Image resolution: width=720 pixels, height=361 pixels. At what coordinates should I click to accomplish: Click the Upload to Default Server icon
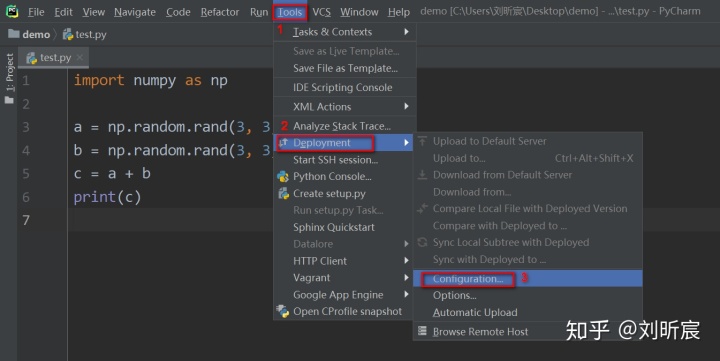pyautogui.click(x=422, y=141)
